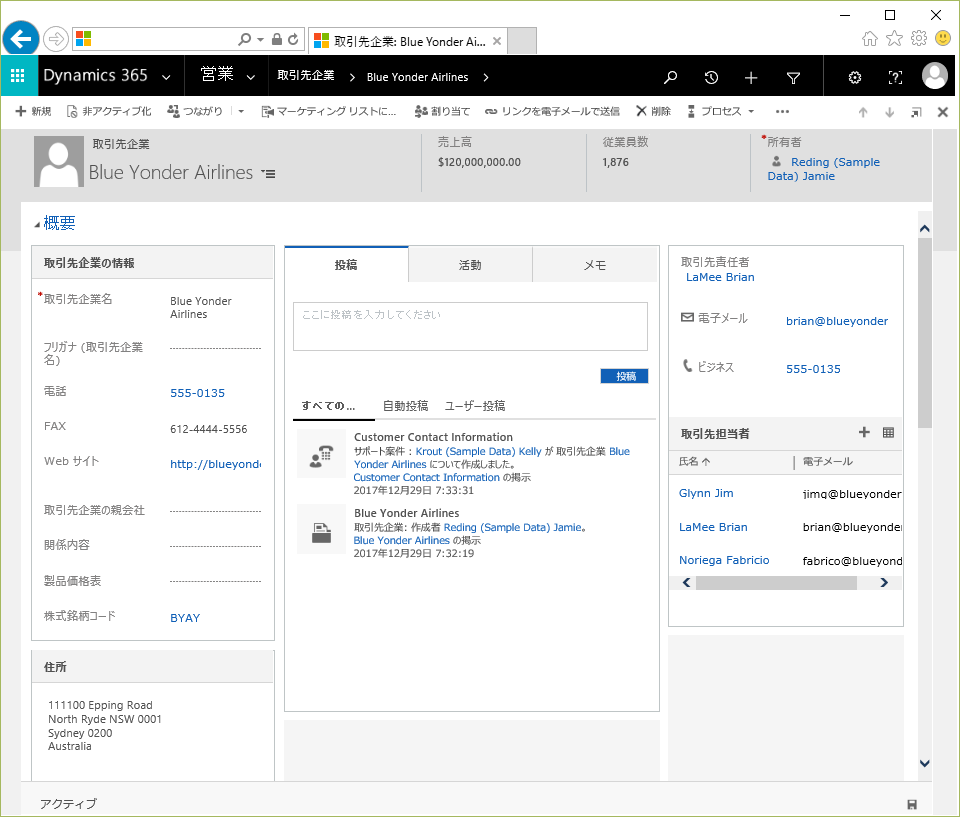
Task: Sort contacts by 氏名 column
Action: [x=695, y=461]
